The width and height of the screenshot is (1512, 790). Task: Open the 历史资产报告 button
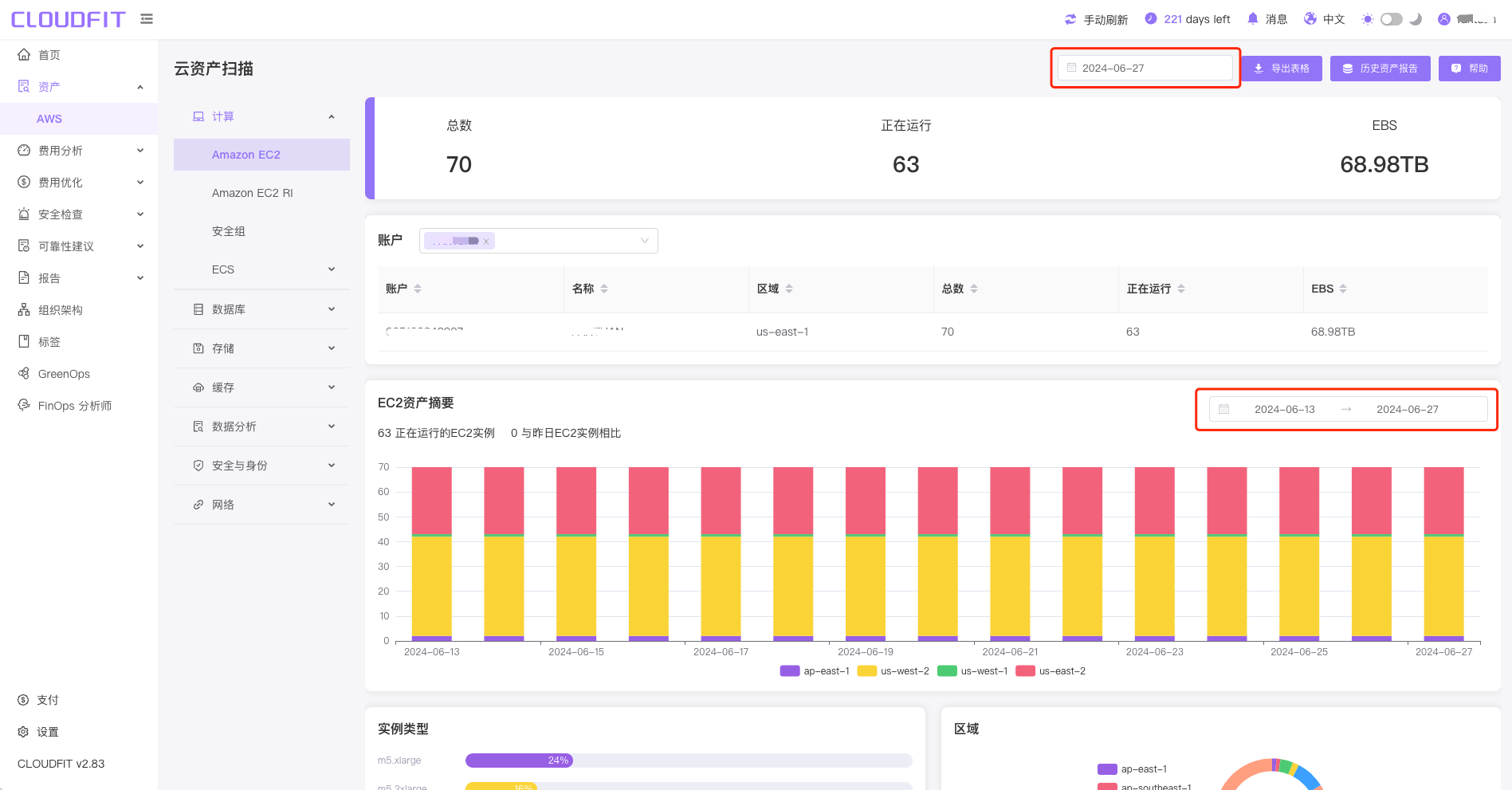[x=1380, y=69]
